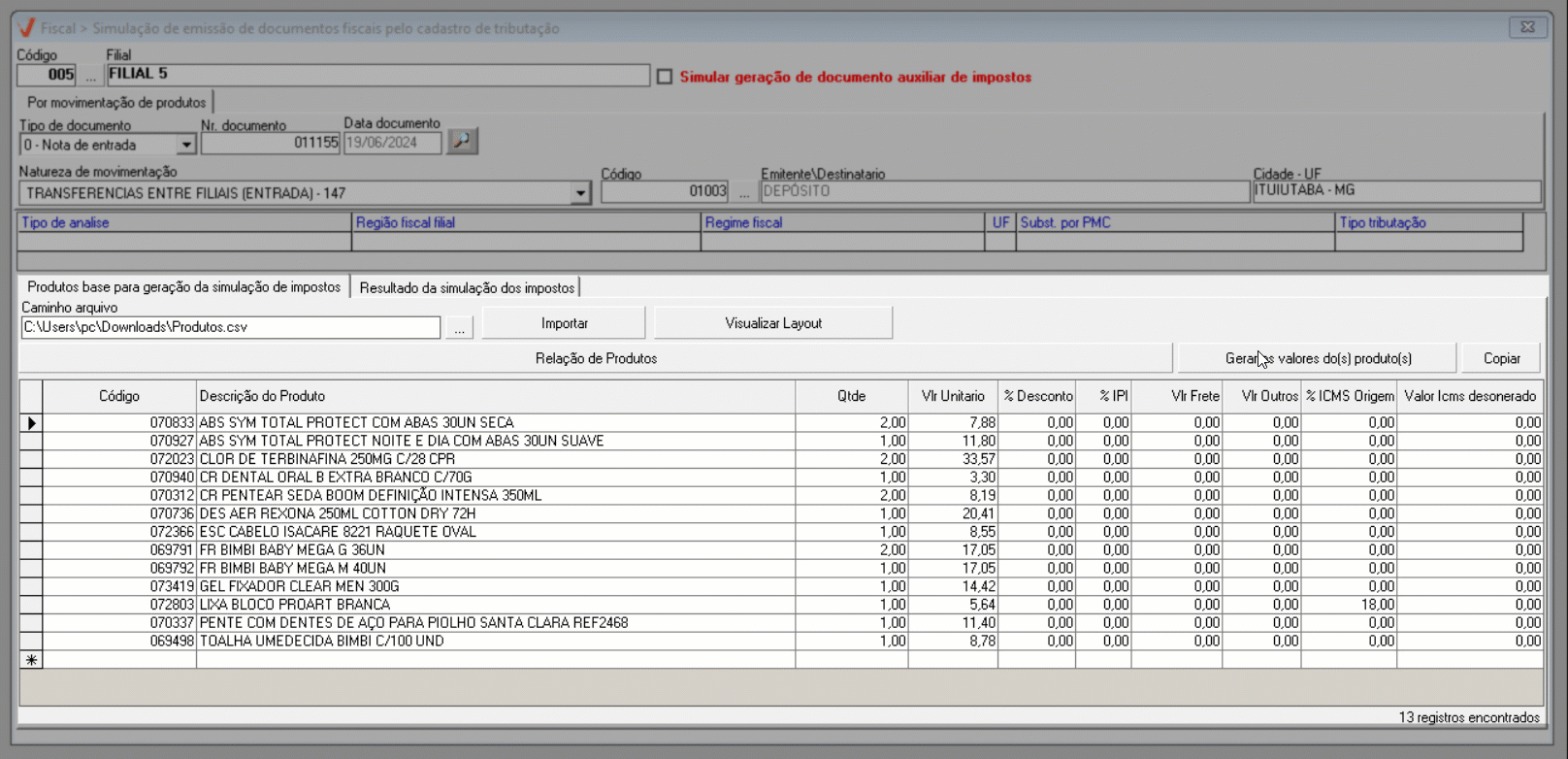The image size is (1568, 759).
Task: Switch to Resultado da simulação dos impostos tab
Action: coord(467,288)
